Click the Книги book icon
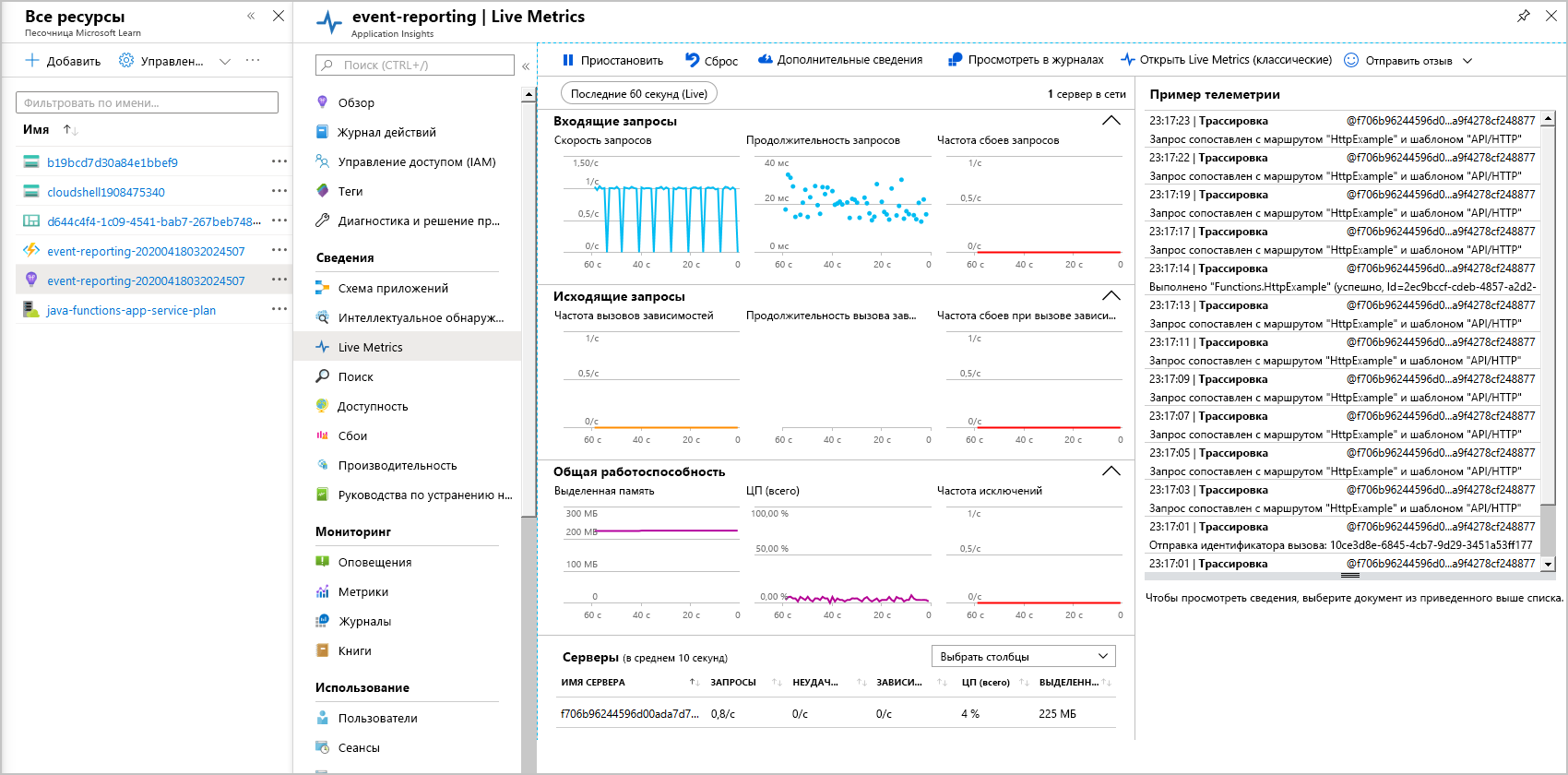This screenshot has width=1568, height=775. click(x=322, y=650)
